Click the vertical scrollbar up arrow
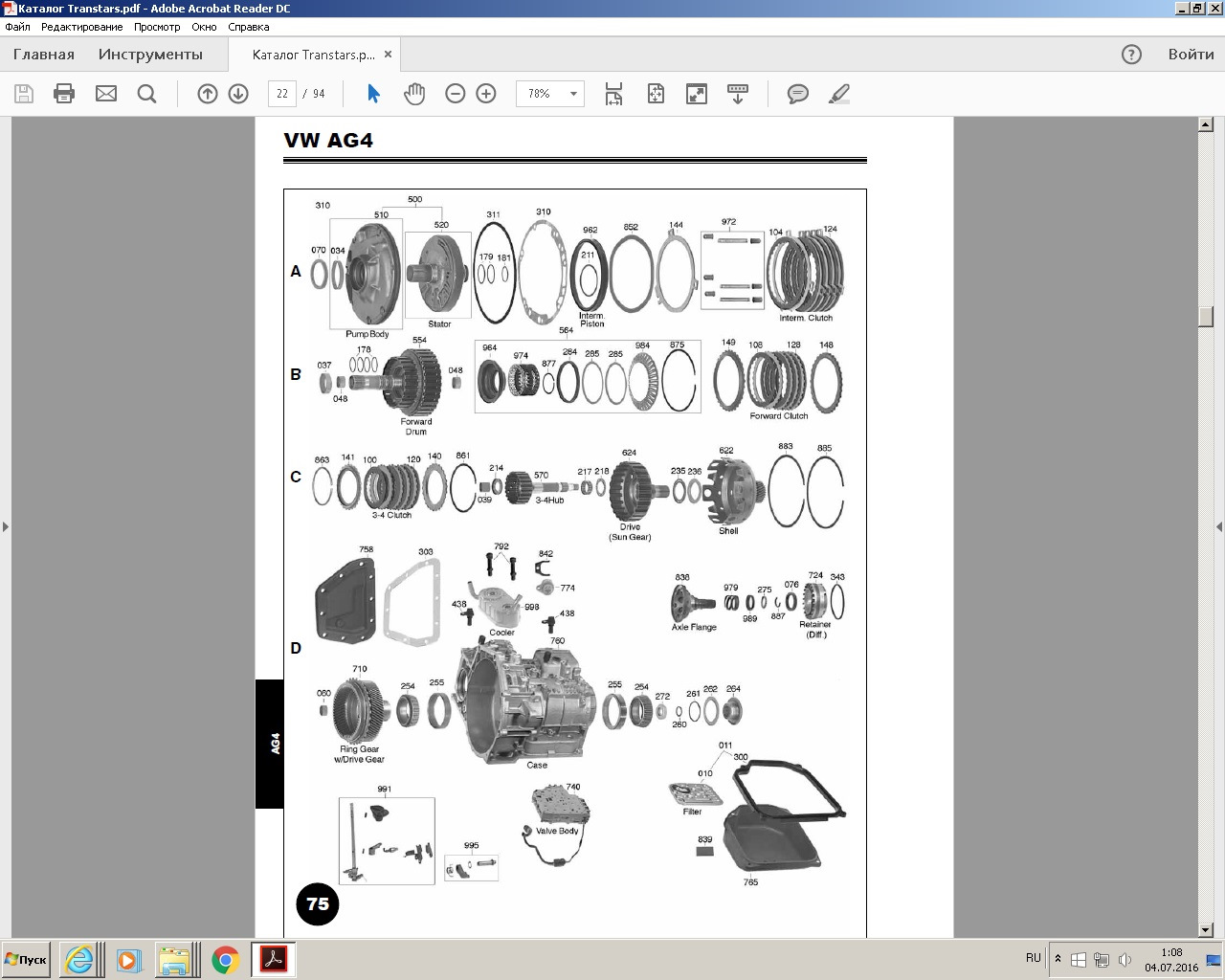This screenshot has width=1225, height=980. click(1206, 124)
